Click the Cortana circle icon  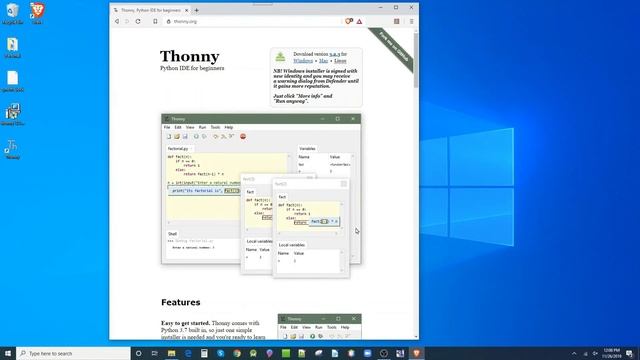[x=138, y=353]
